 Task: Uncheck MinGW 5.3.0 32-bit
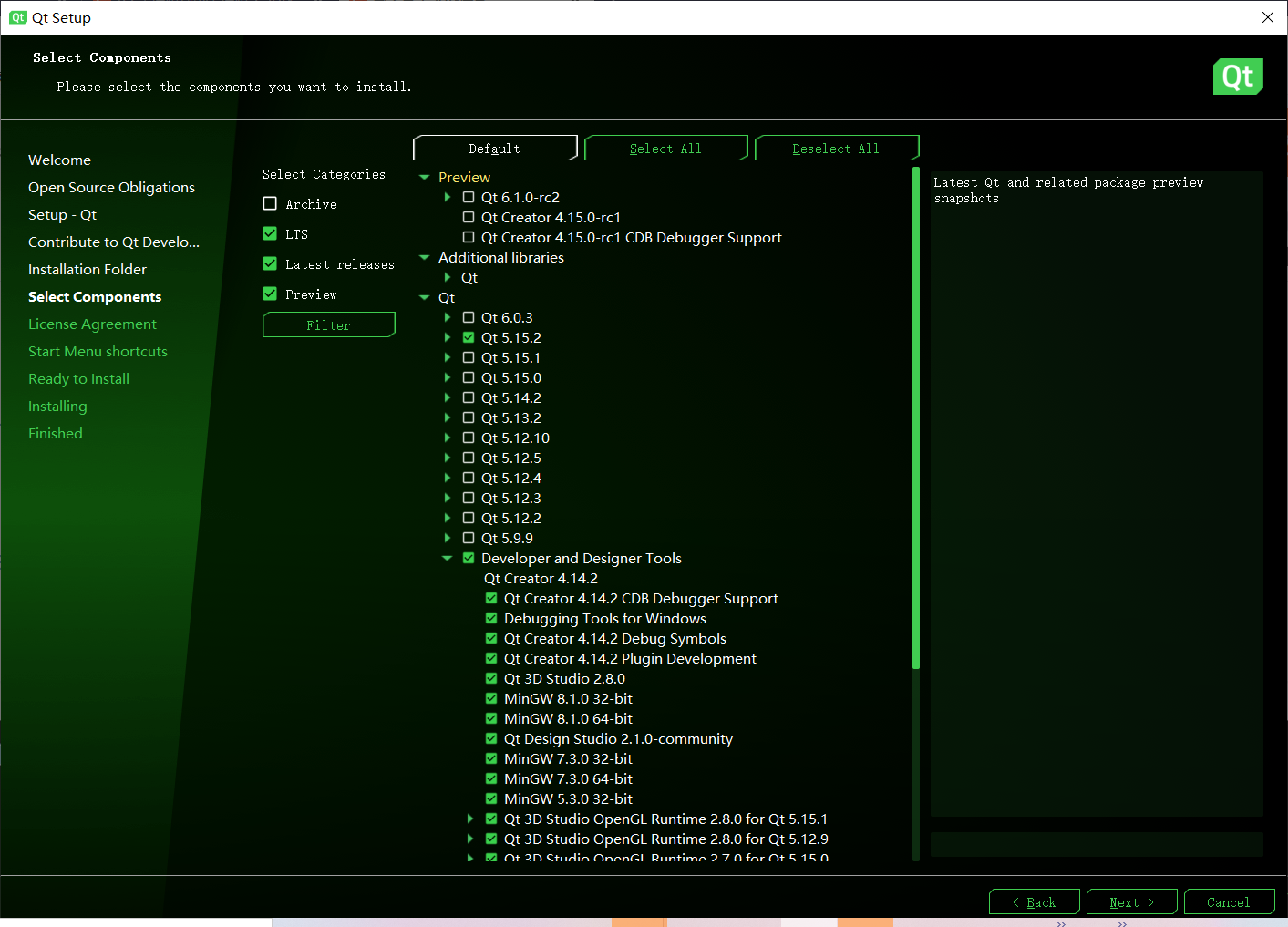(x=491, y=798)
